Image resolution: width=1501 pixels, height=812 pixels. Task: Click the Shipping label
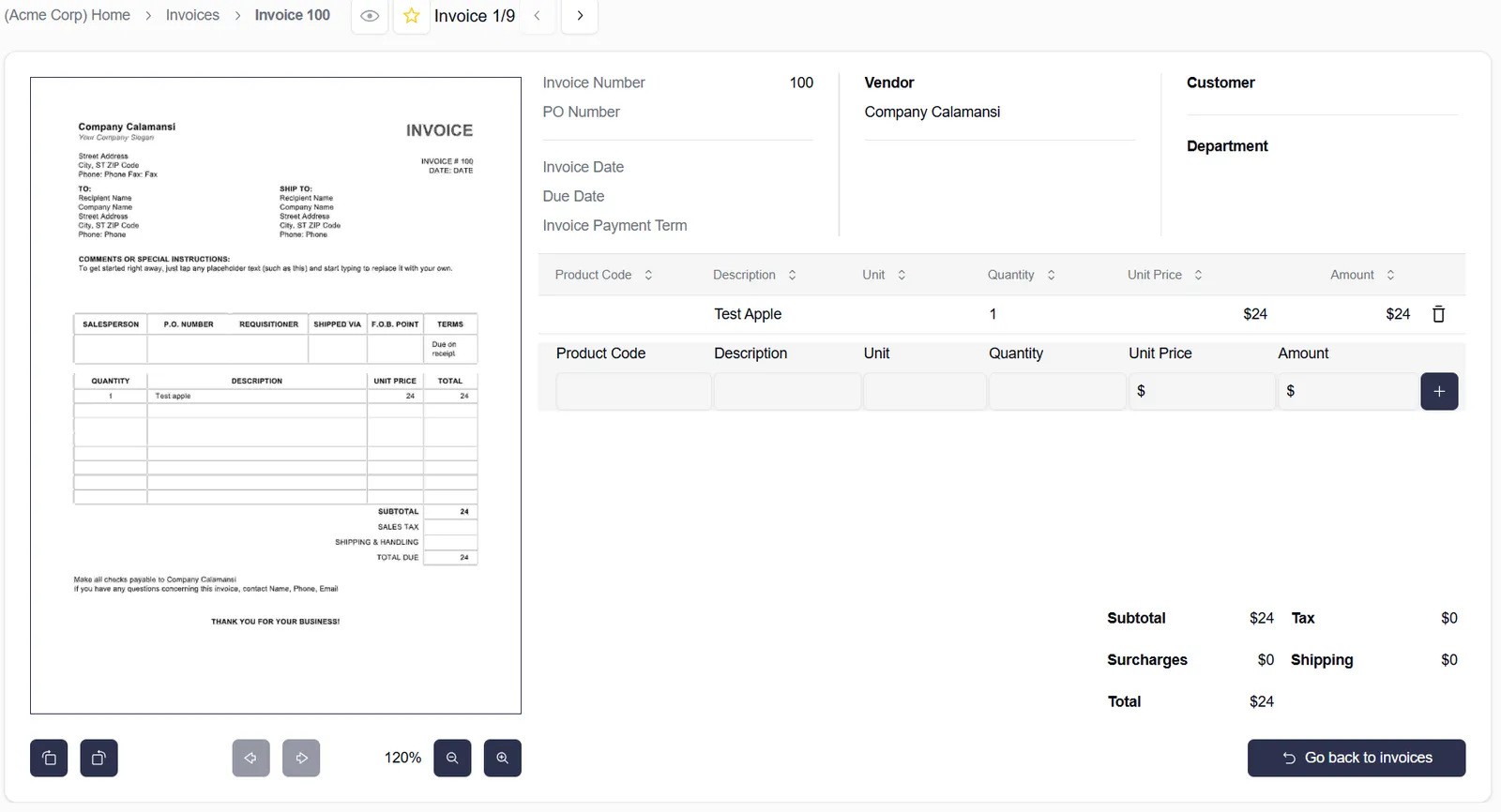[x=1322, y=660]
